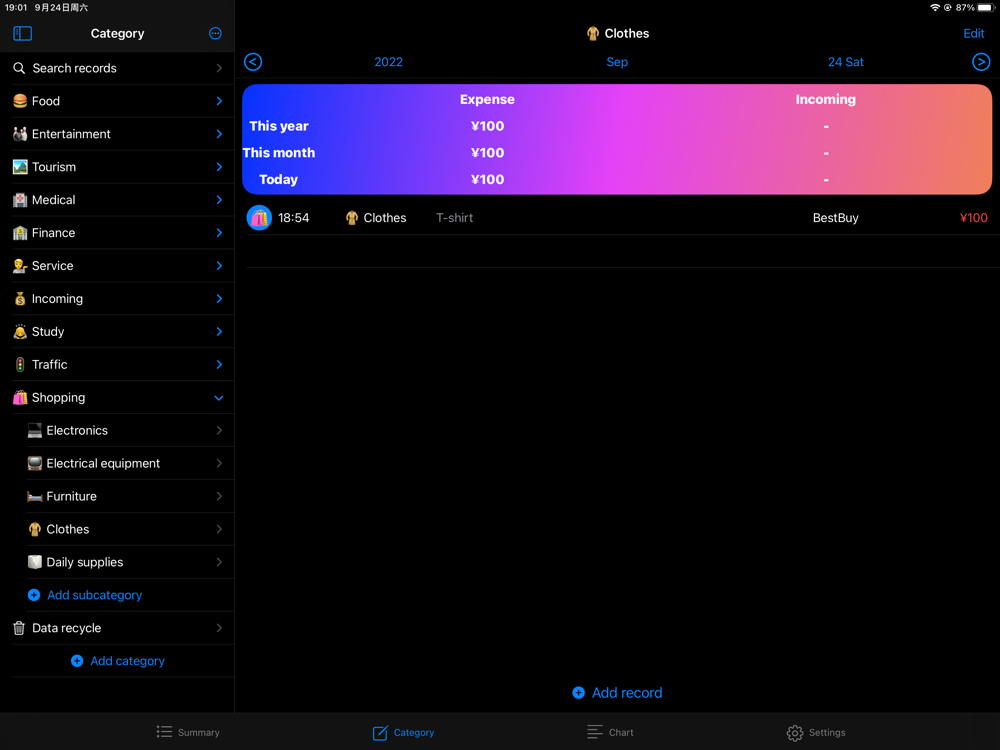Click the Incoming money bag icon

click(20, 298)
